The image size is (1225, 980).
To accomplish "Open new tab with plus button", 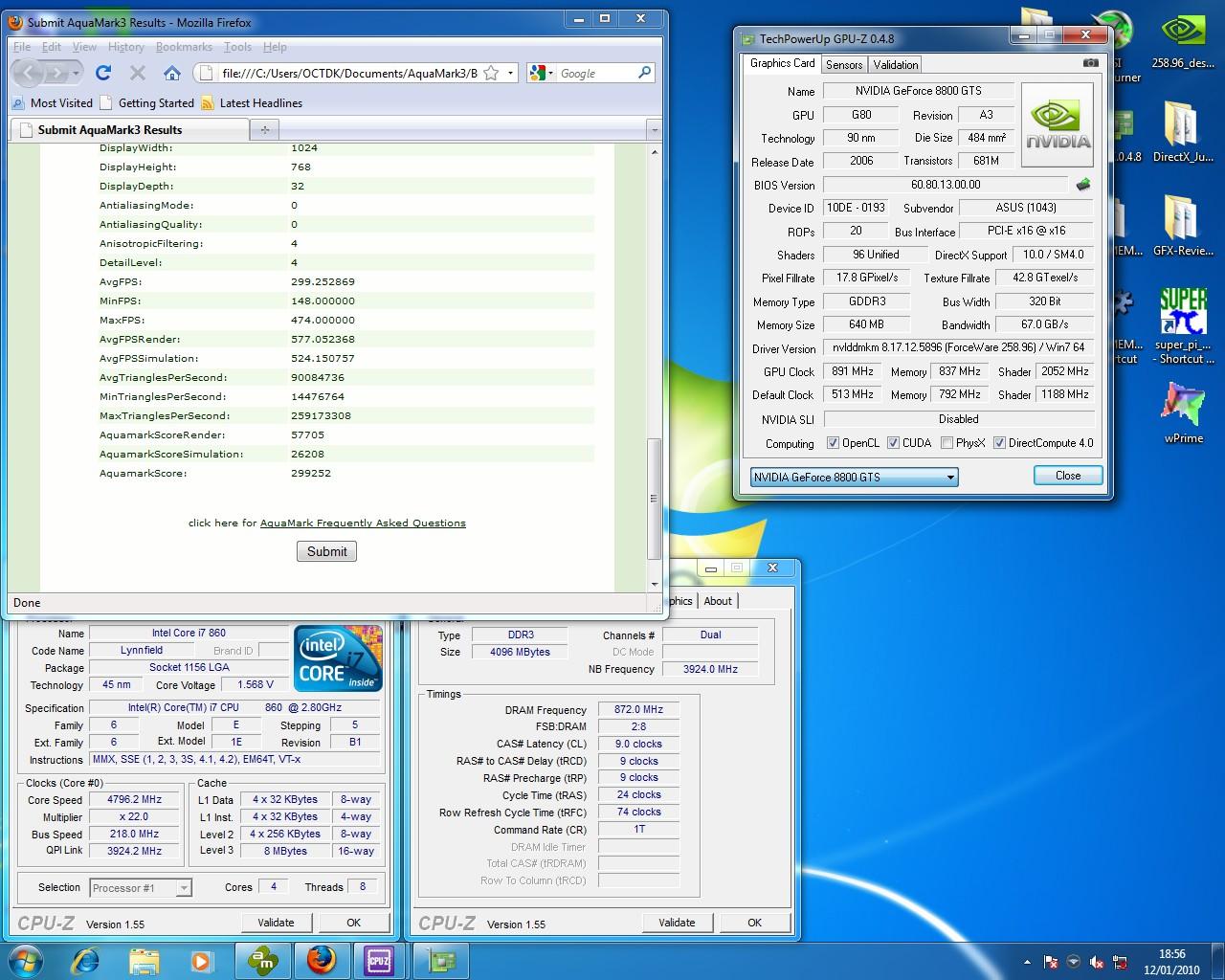I will point(264,129).
